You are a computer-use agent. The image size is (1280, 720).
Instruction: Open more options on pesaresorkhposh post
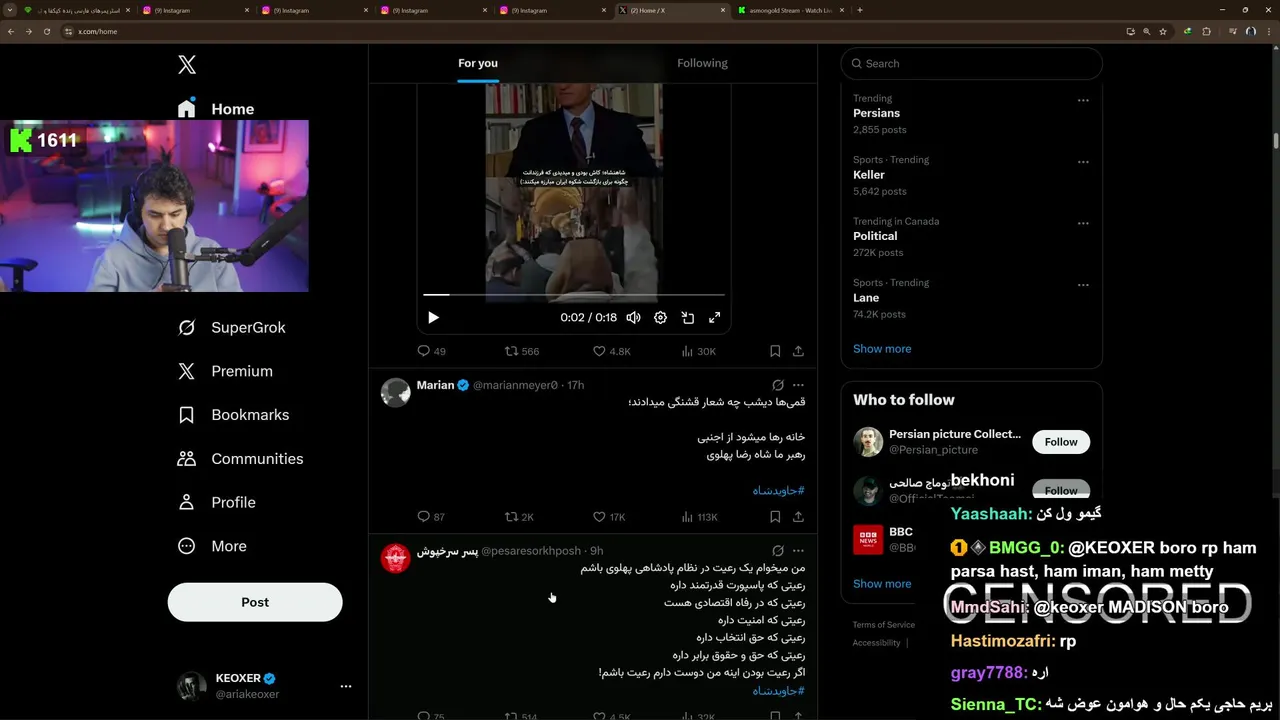pyautogui.click(x=798, y=551)
